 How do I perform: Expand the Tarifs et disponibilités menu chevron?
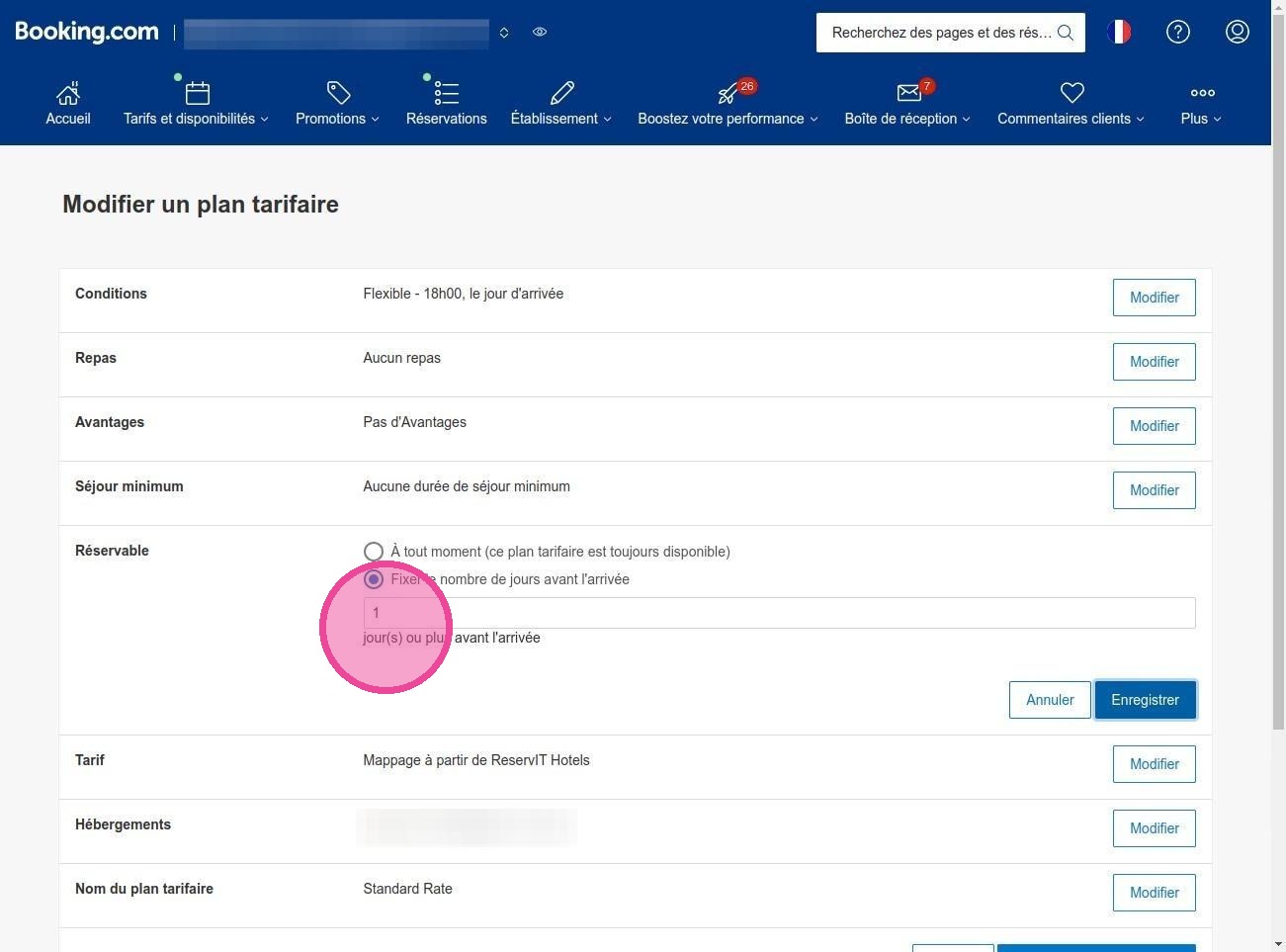(264, 119)
